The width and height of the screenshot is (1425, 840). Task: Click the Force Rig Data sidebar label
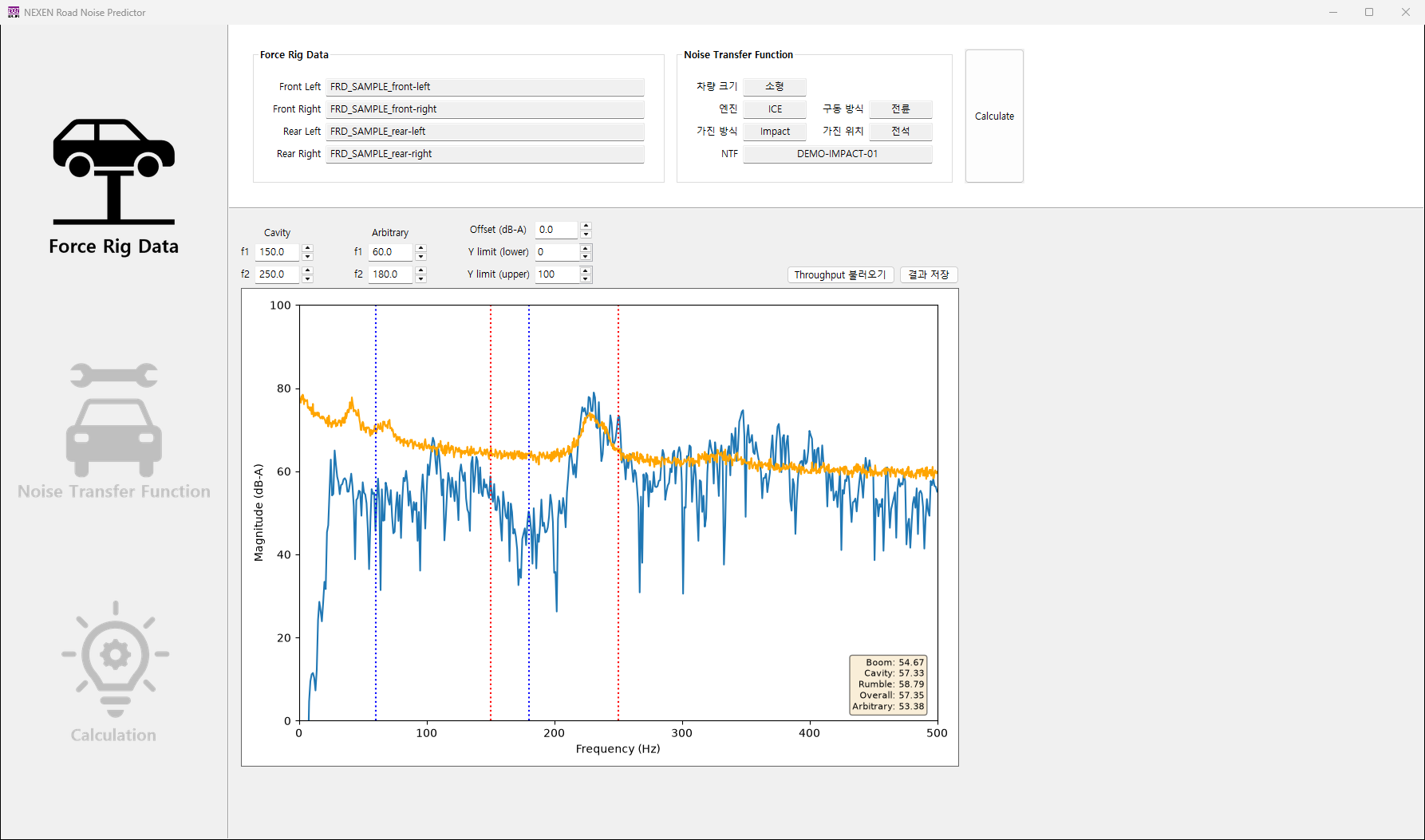point(114,246)
